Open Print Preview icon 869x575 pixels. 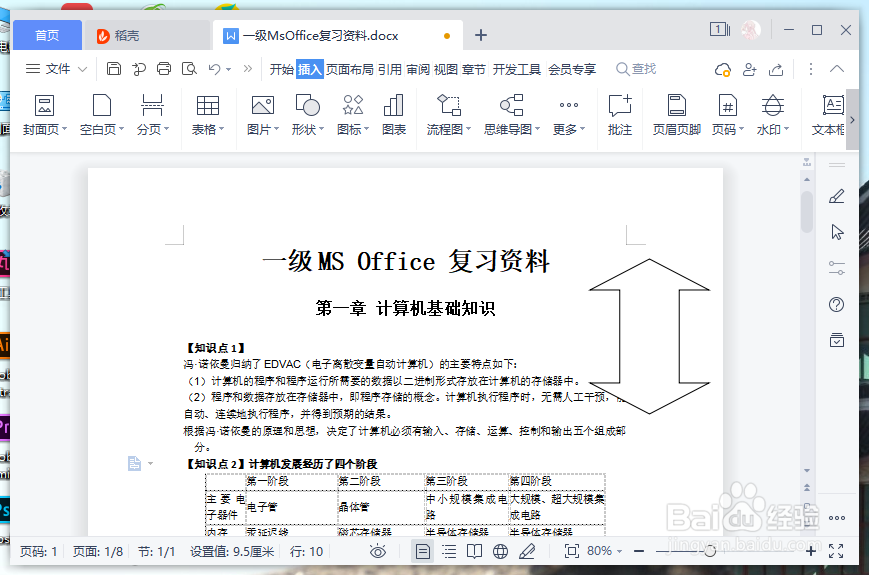pos(190,69)
